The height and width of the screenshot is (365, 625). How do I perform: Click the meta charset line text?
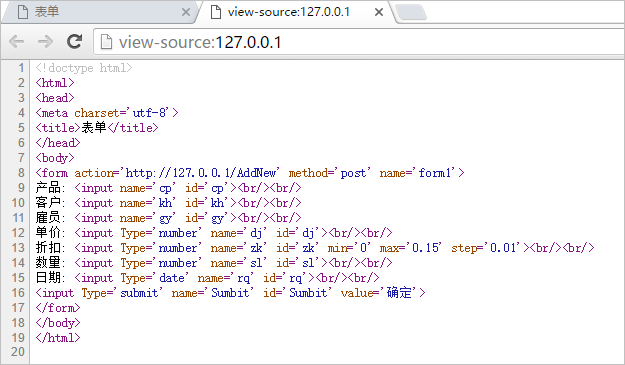tap(107, 113)
